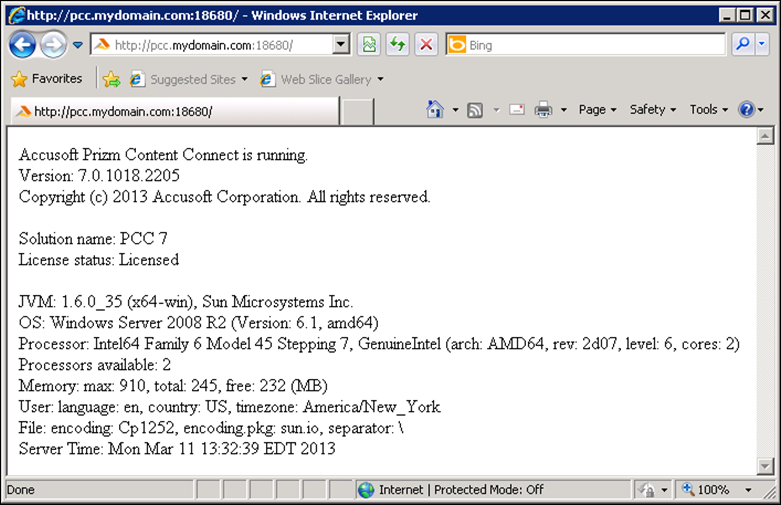Open search provider dropdown arrow
Viewport: 781px width, 505px height.
pyautogui.click(x=762, y=44)
